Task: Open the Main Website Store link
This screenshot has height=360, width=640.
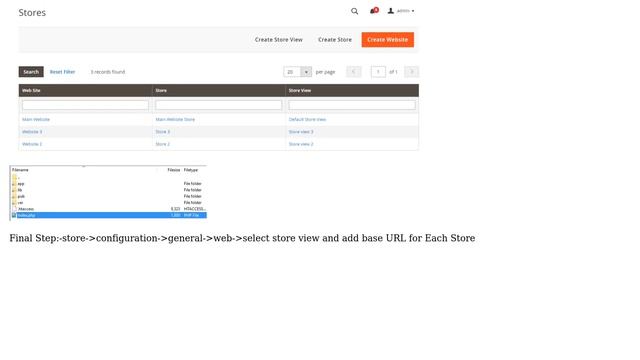Action: point(175,120)
